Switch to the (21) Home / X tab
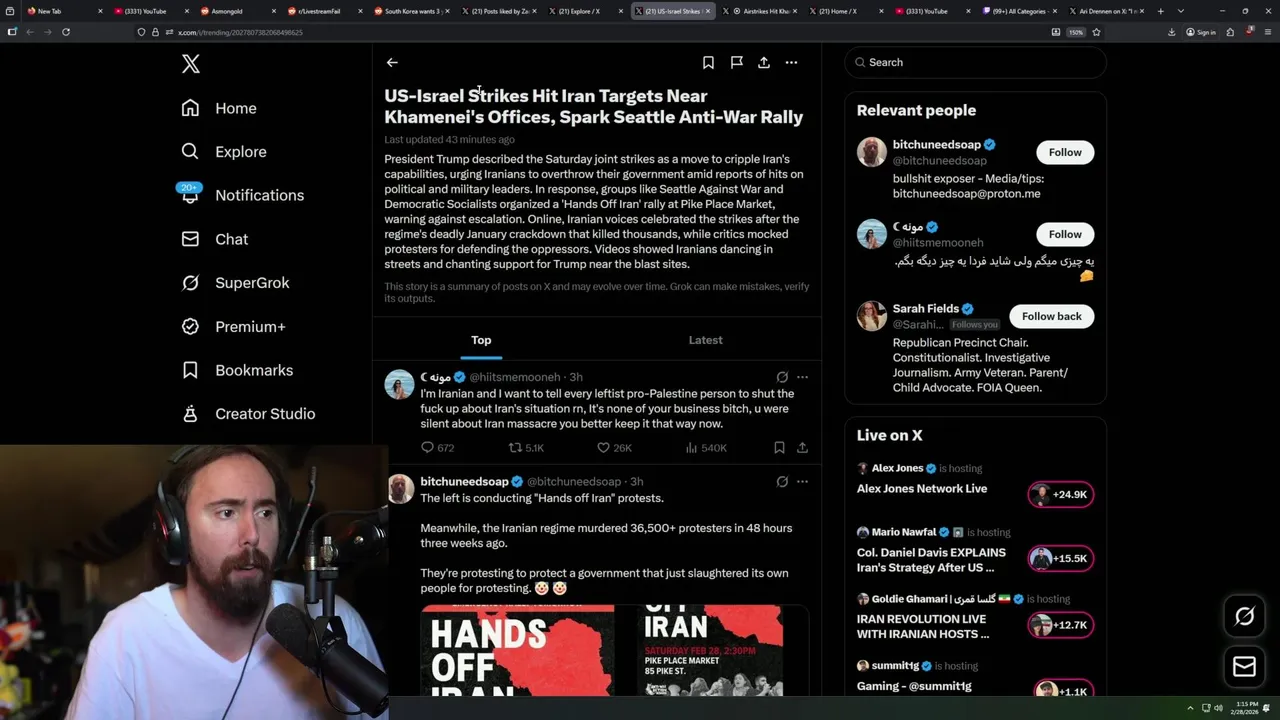Screen dimensions: 1280x720 pos(847,11)
